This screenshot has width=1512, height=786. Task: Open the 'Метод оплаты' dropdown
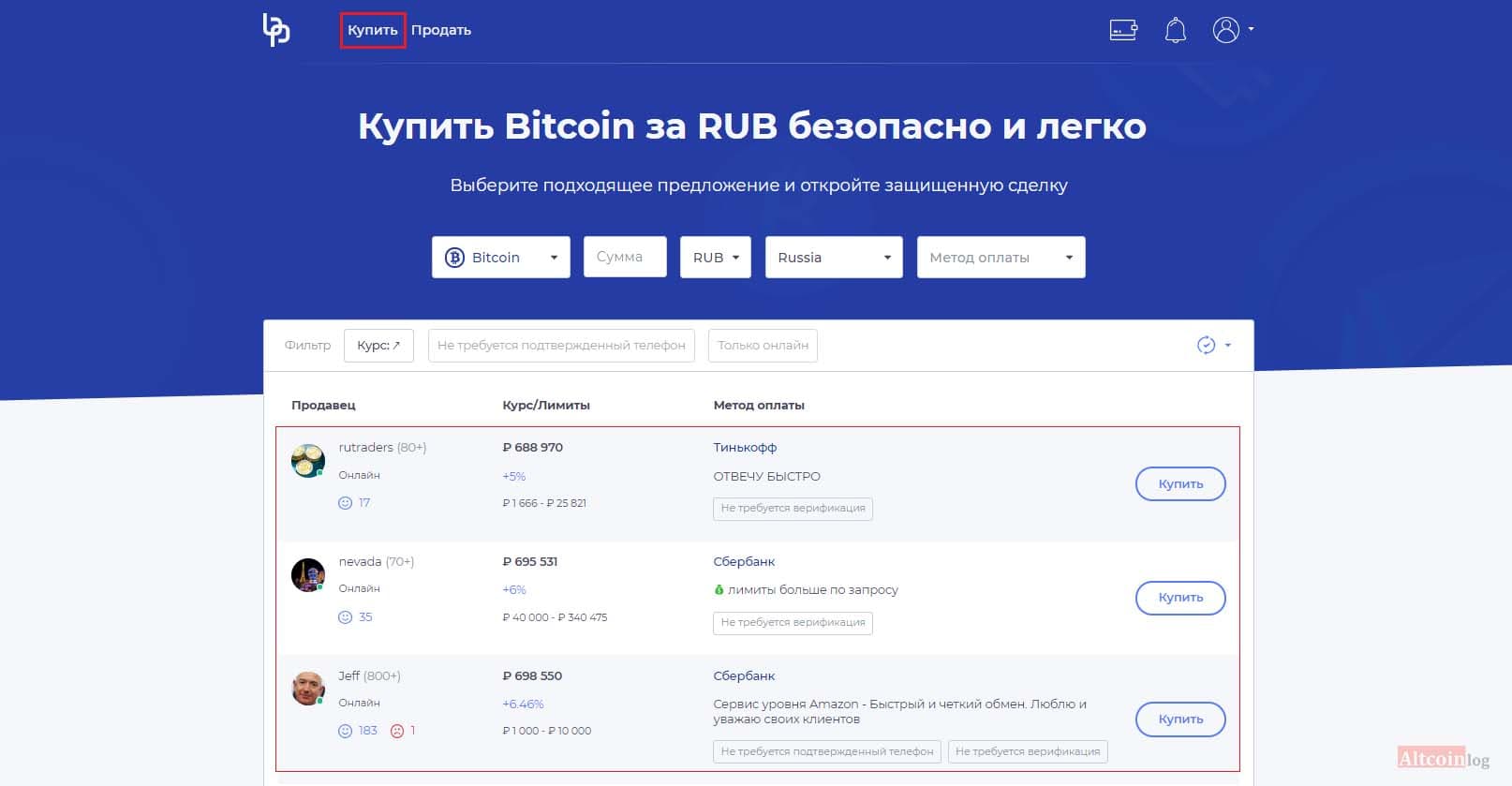pos(1001,257)
